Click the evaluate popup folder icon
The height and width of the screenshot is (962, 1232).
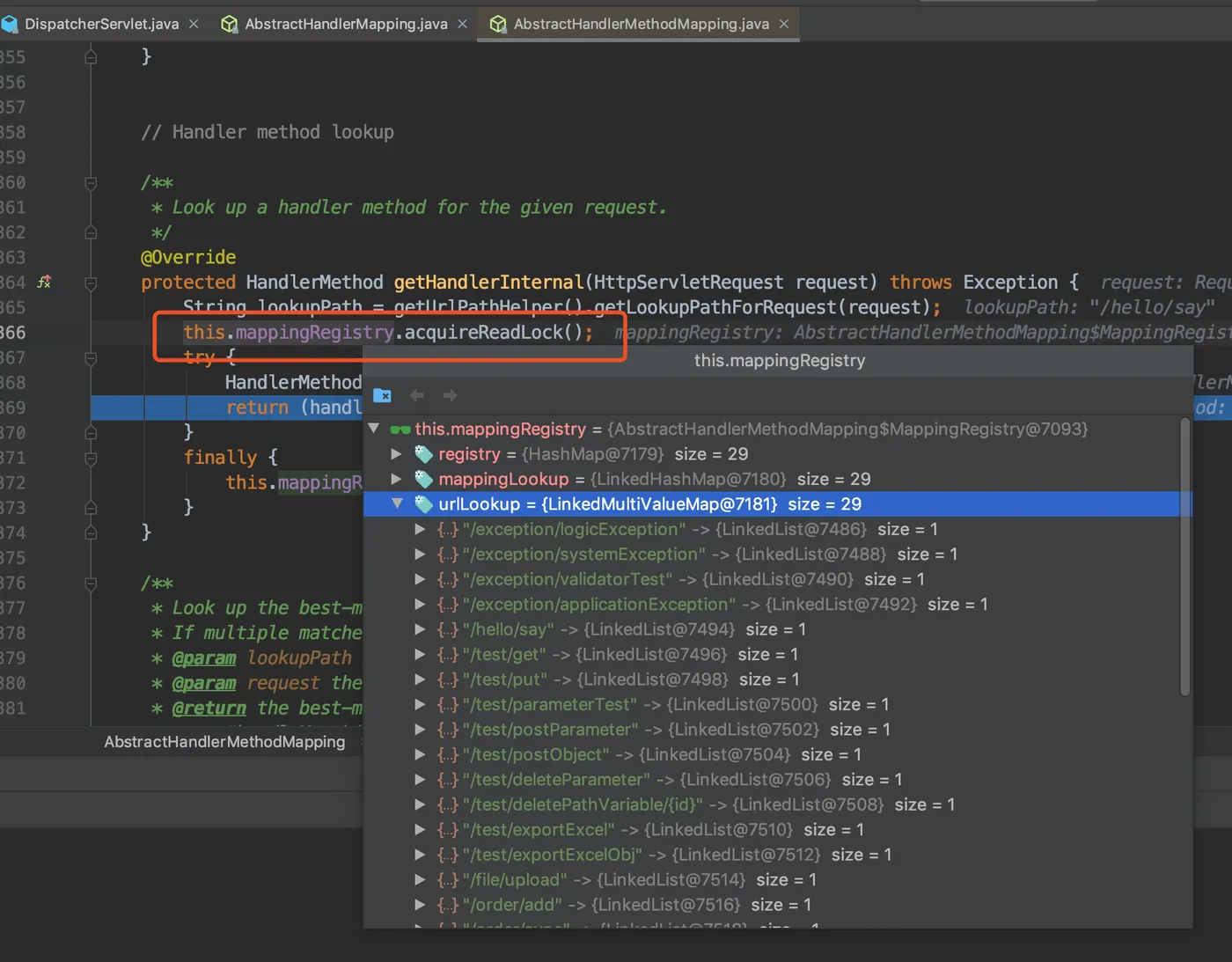pyautogui.click(x=382, y=395)
